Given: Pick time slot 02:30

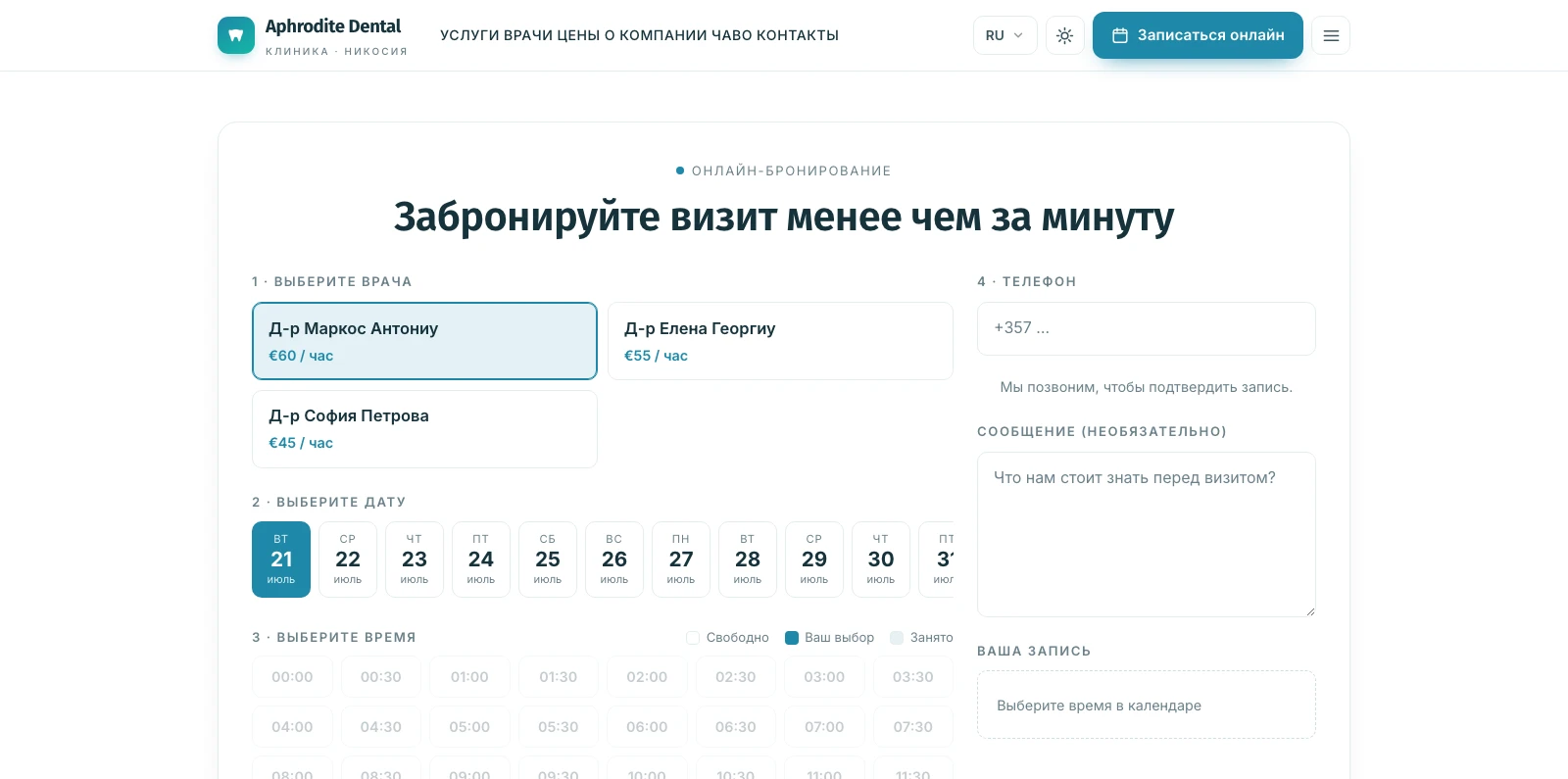Looking at the screenshot, I should 736,677.
